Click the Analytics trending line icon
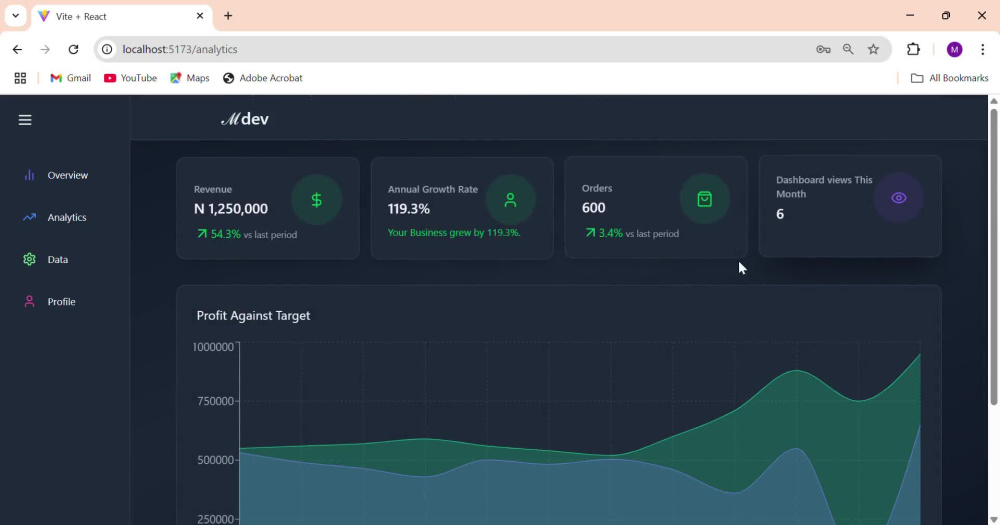 [x=29, y=217]
